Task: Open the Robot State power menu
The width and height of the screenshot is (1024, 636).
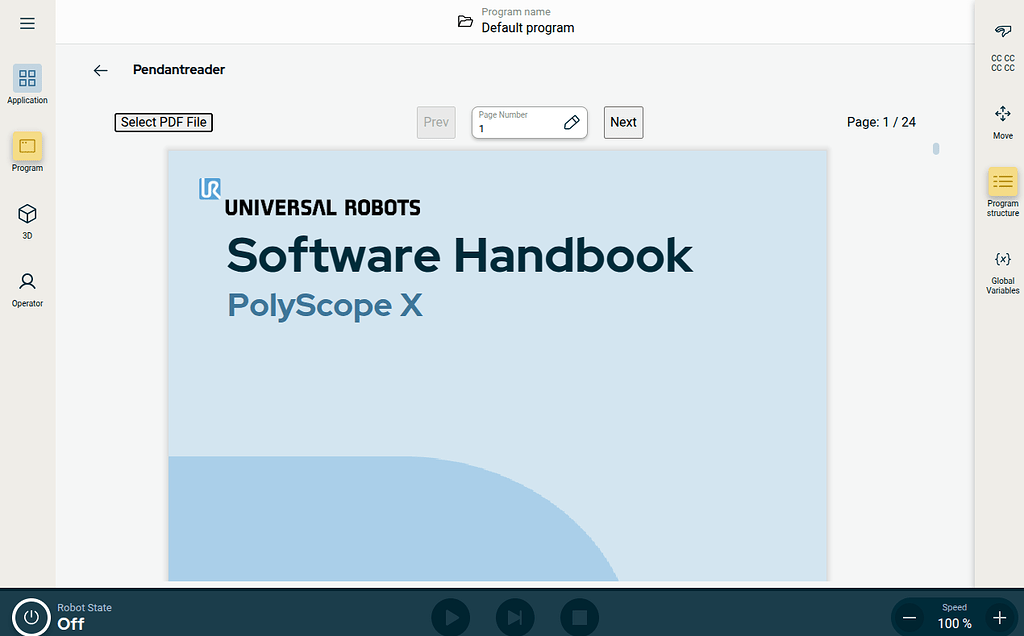Action: coord(29,617)
